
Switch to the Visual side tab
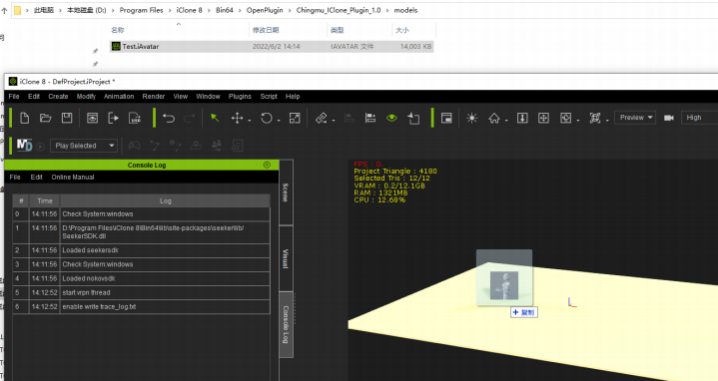point(286,258)
